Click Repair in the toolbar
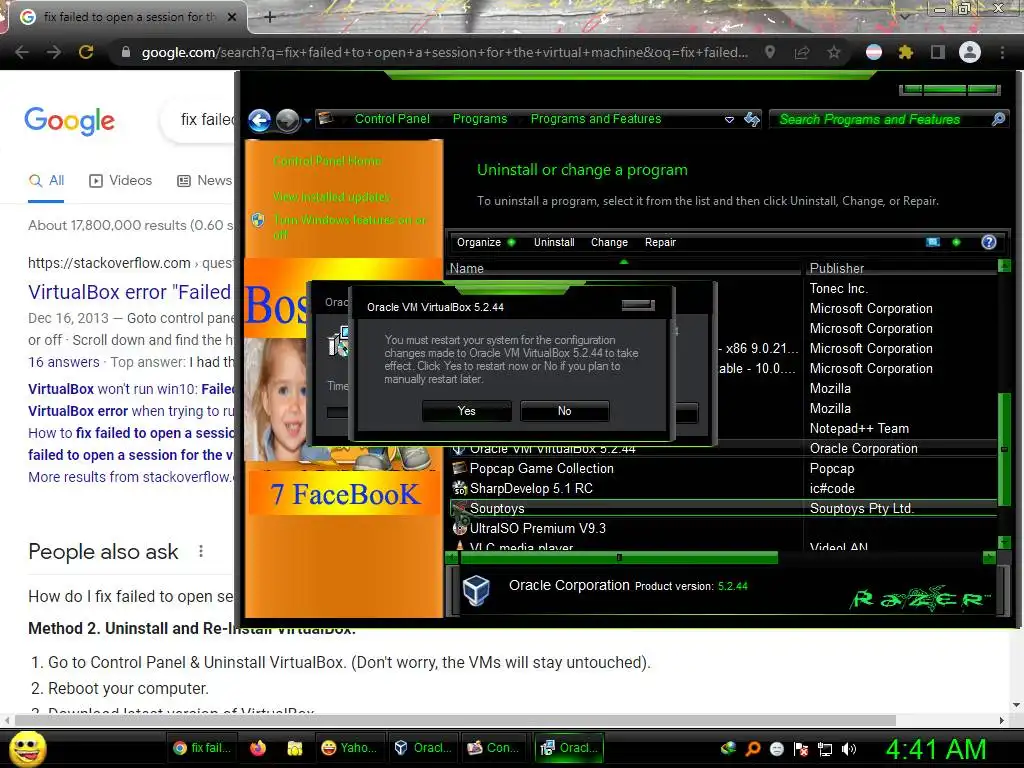This screenshot has width=1024, height=768. [x=660, y=242]
